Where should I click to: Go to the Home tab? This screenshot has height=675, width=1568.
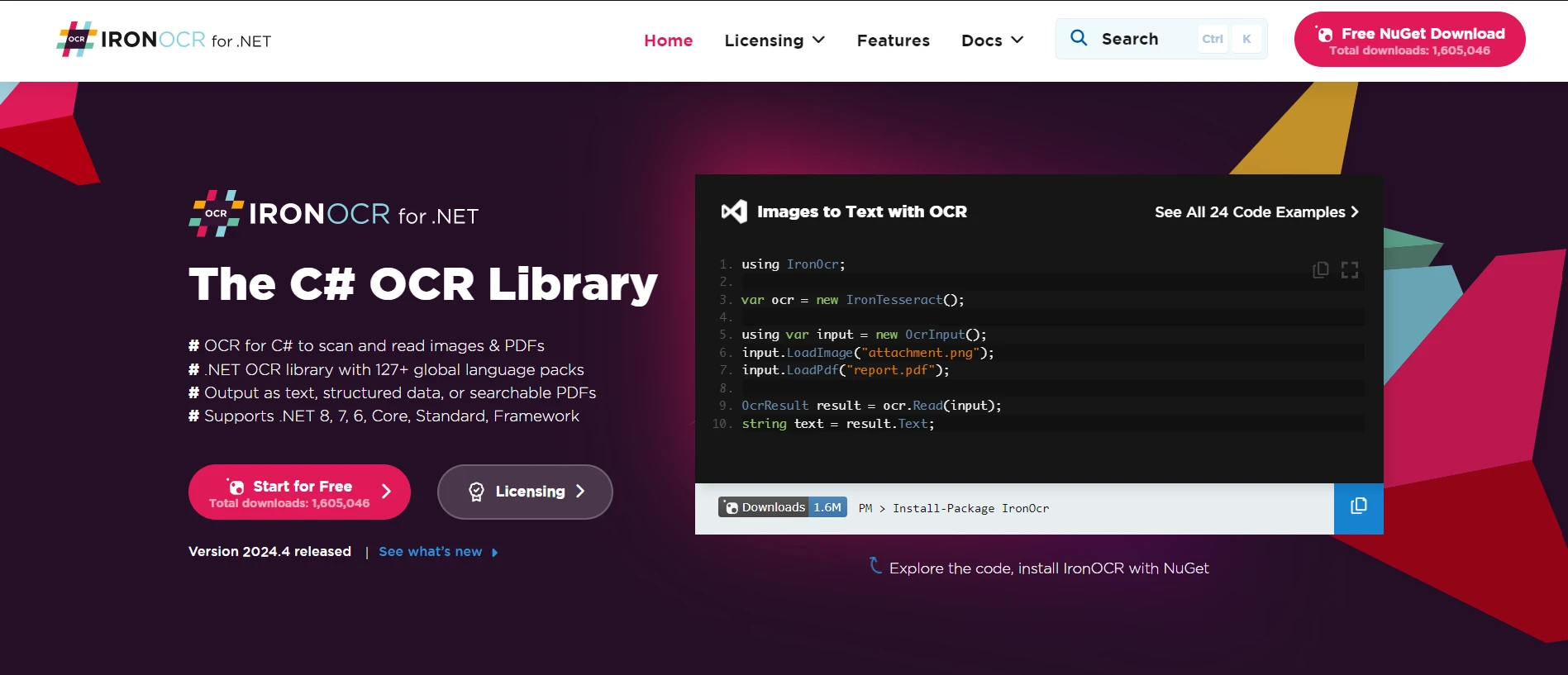668,40
